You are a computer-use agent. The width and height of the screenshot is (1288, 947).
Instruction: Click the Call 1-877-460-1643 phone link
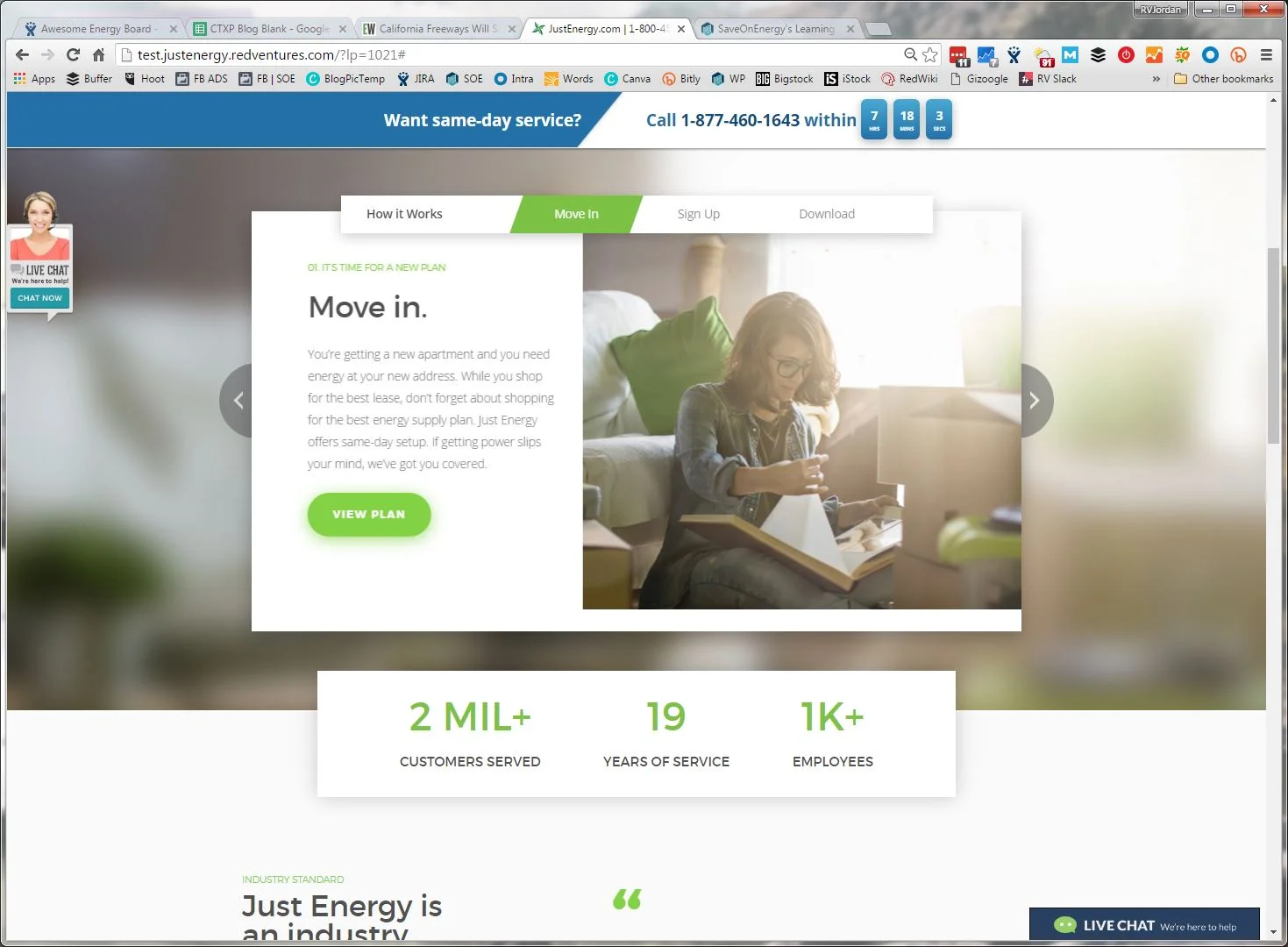pyautogui.click(x=751, y=120)
